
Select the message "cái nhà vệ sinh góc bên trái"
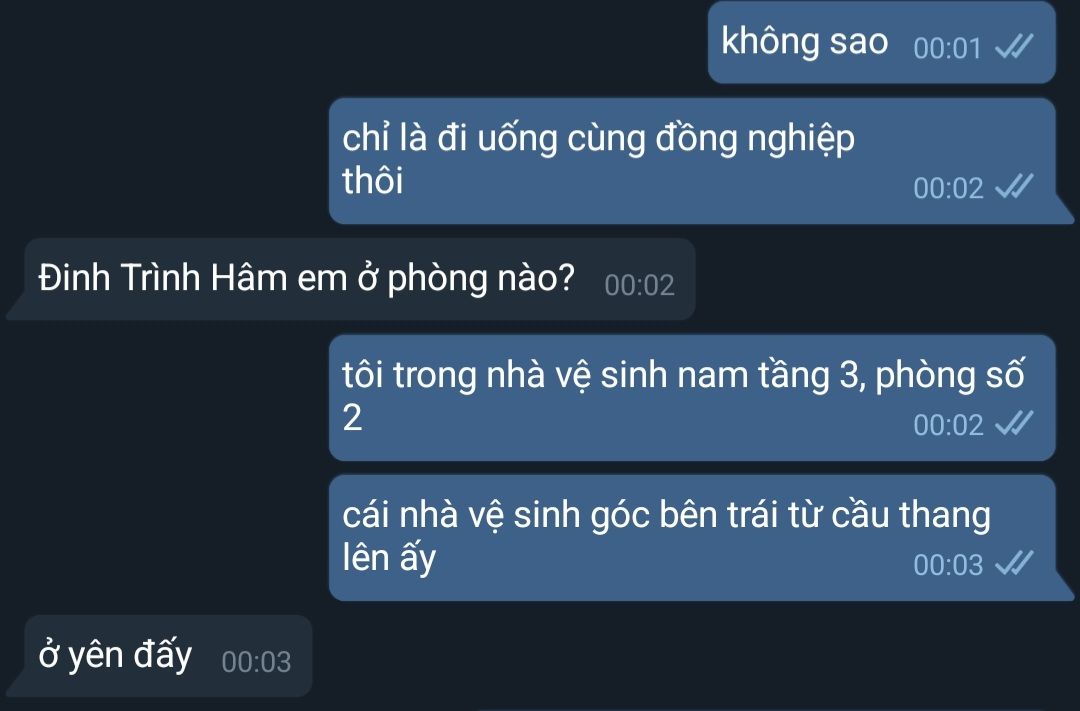point(692,537)
